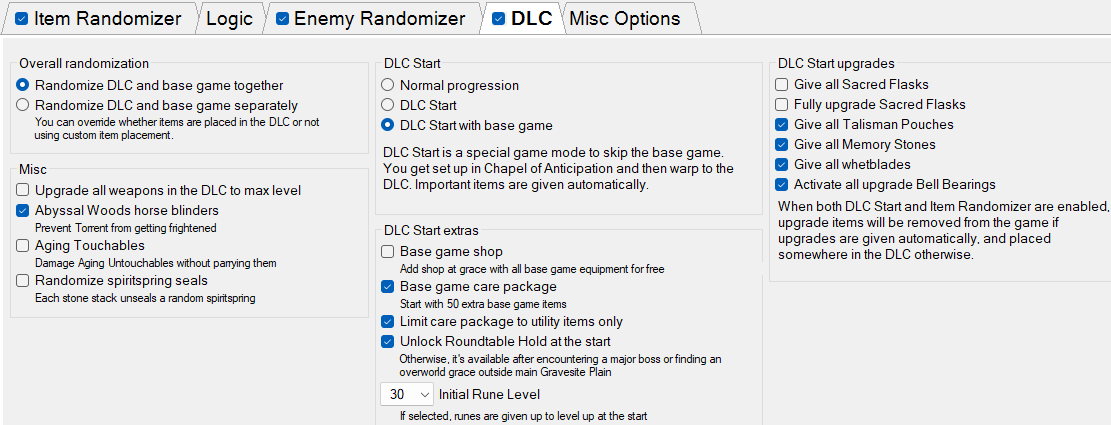Uncheck Give all Memory Stones

782,145
